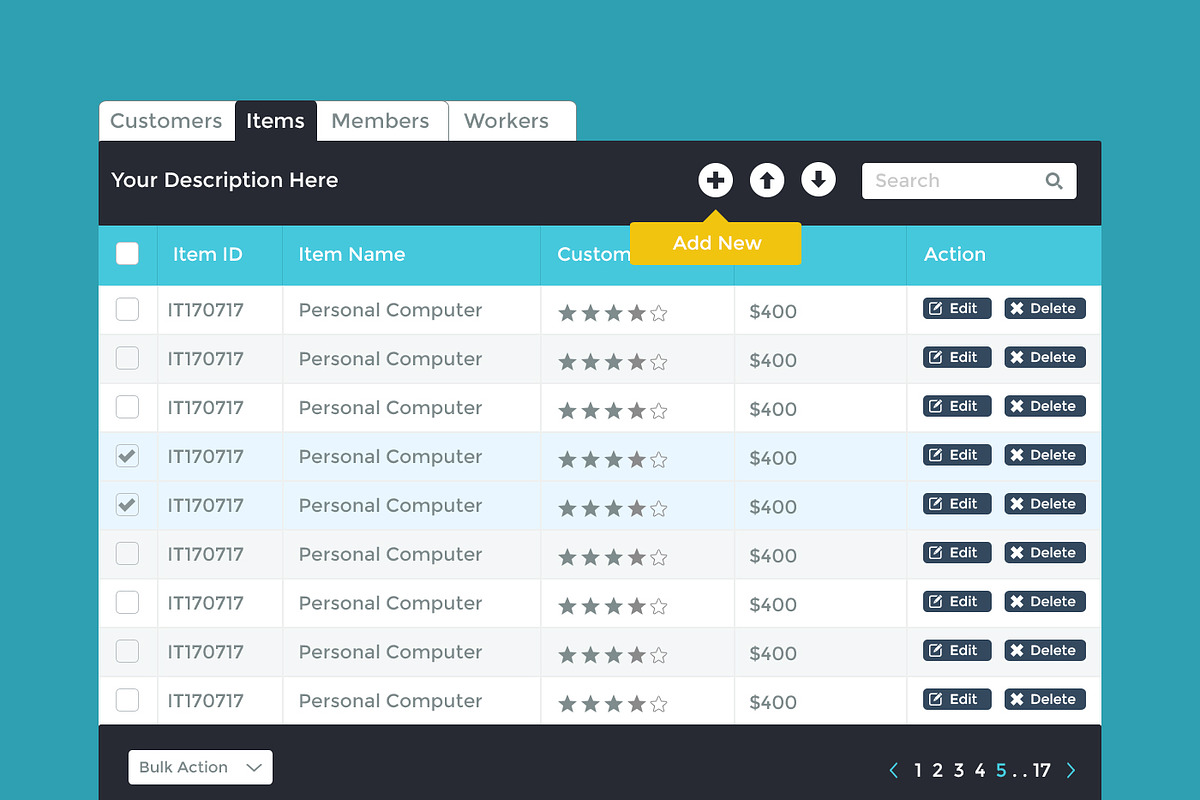Uncheck the fourth row's checked checkbox
The image size is (1200, 800).
(x=127, y=456)
